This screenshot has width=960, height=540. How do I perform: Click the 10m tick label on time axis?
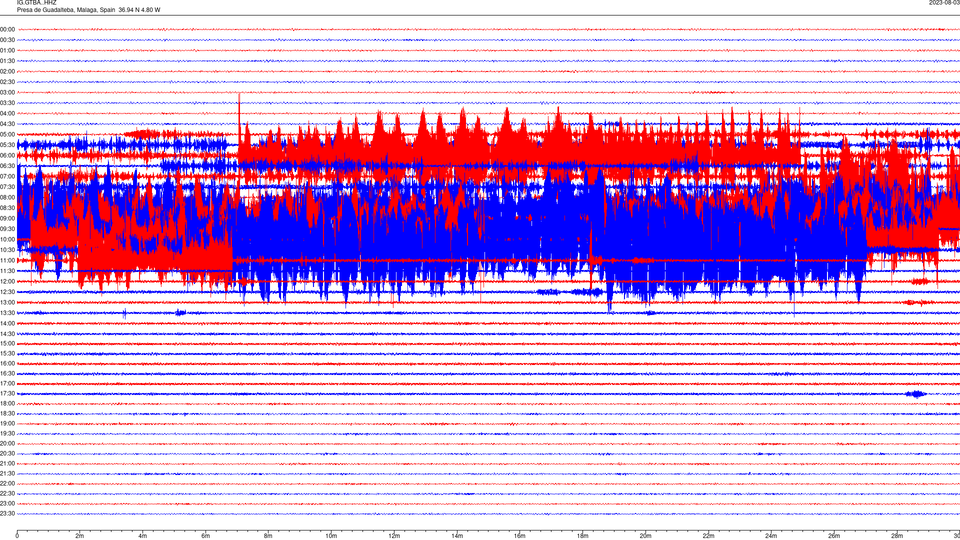(x=331, y=536)
